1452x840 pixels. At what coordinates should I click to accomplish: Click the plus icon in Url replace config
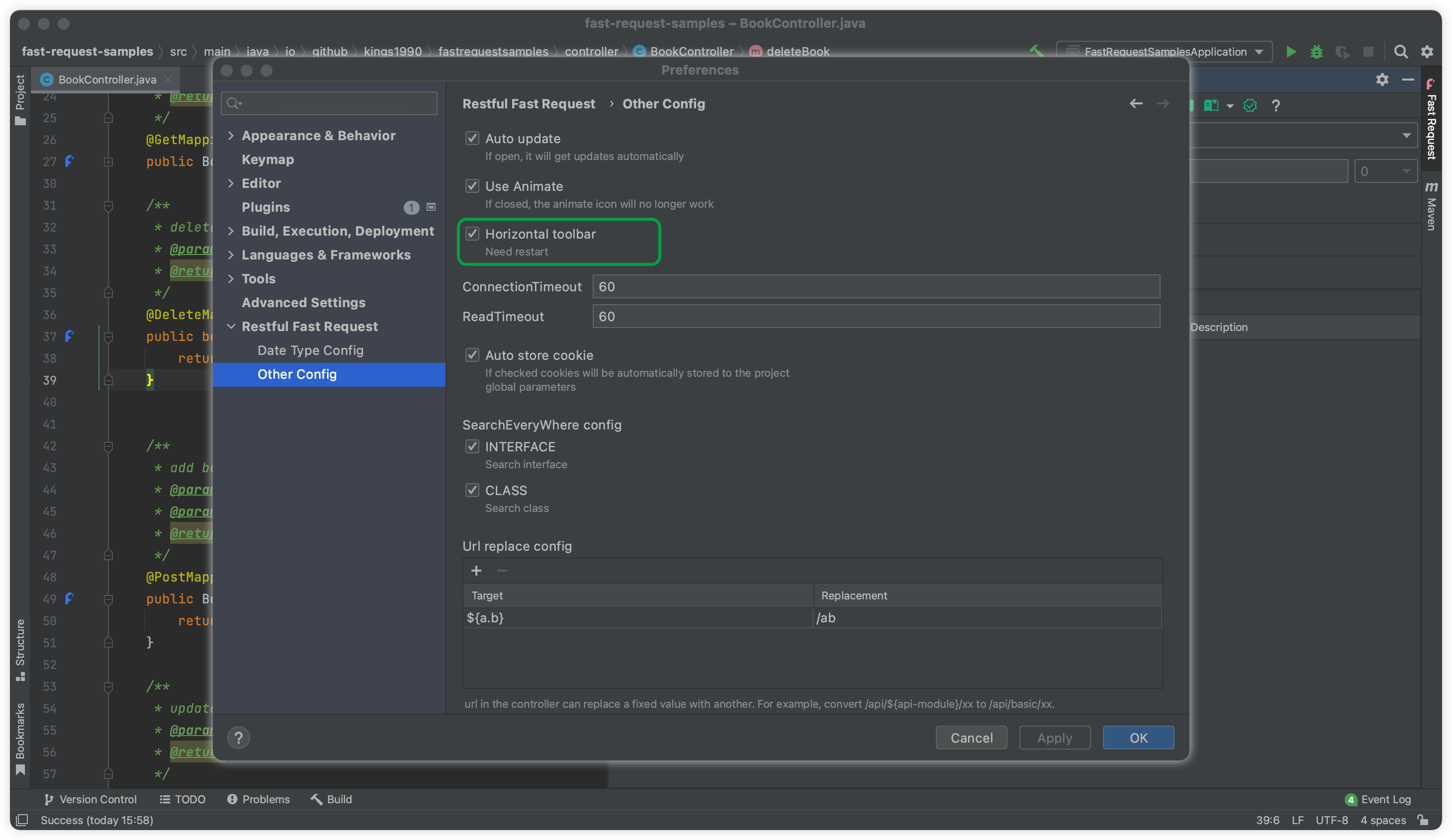coord(476,571)
